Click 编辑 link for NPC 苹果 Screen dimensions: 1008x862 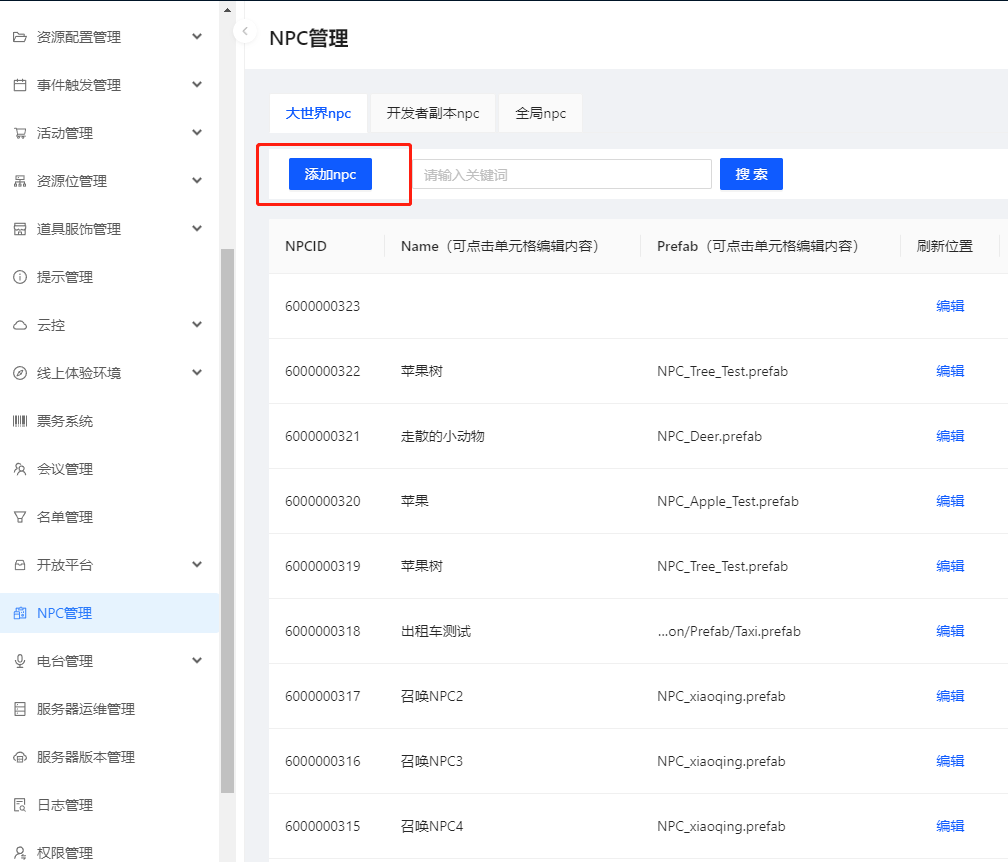pos(950,501)
